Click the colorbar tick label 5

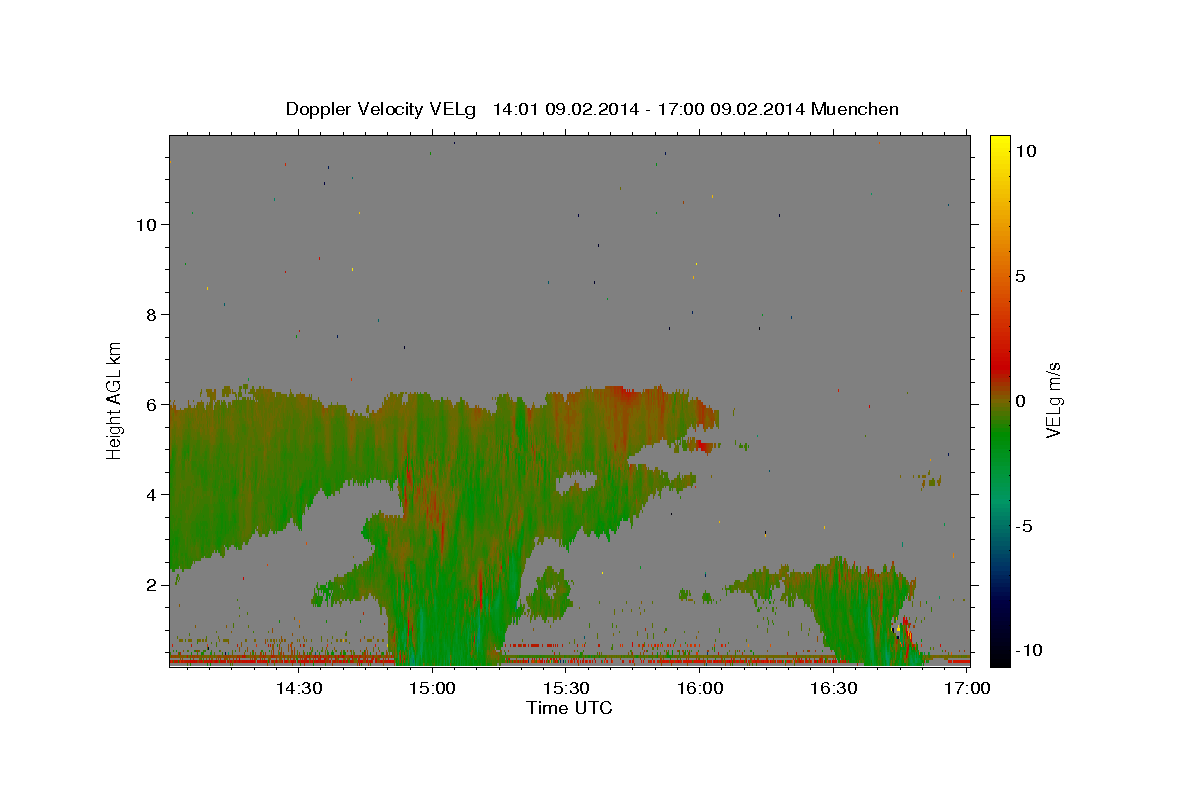[x=1021, y=276]
